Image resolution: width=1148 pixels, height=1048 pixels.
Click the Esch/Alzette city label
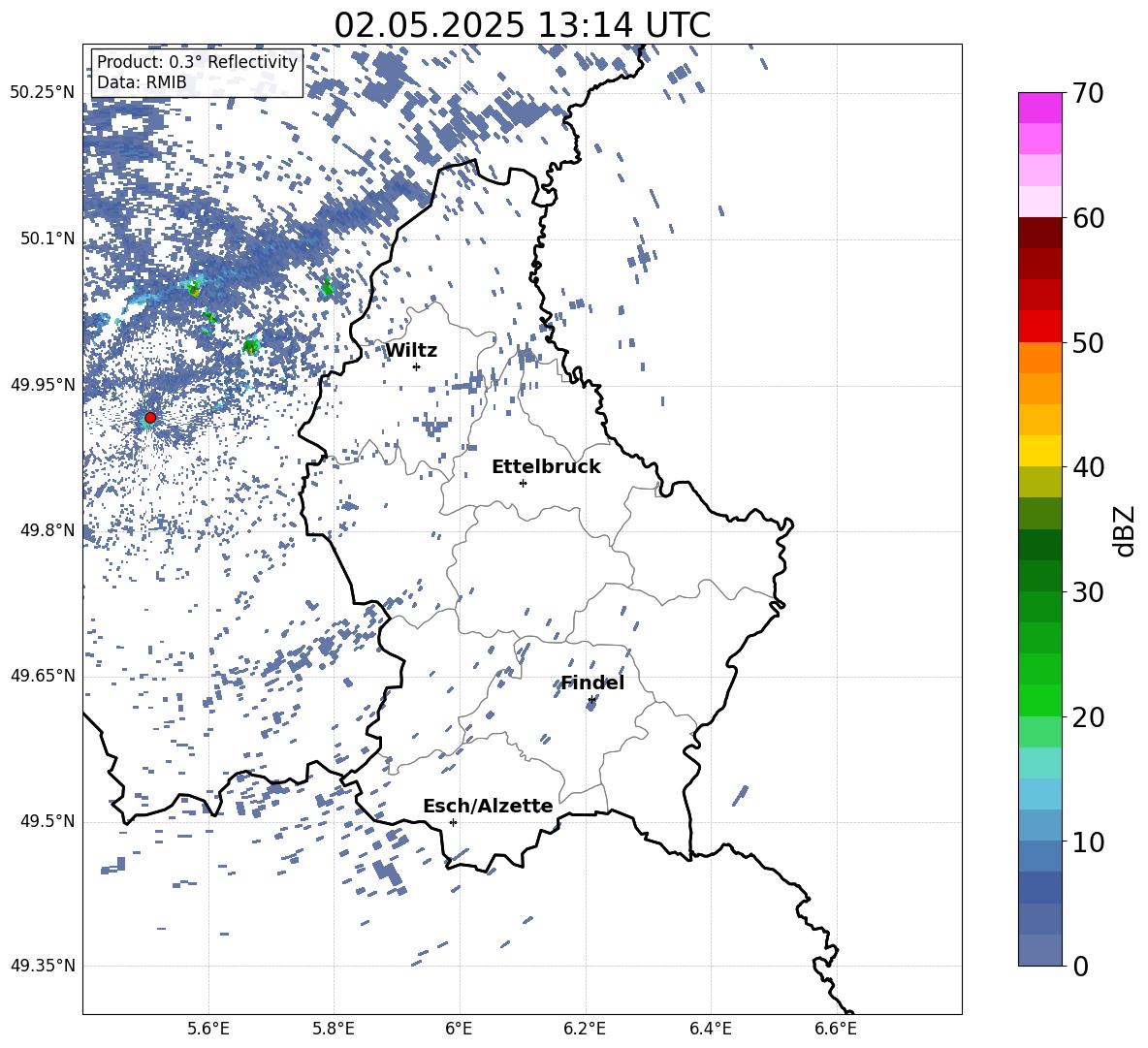(x=488, y=806)
